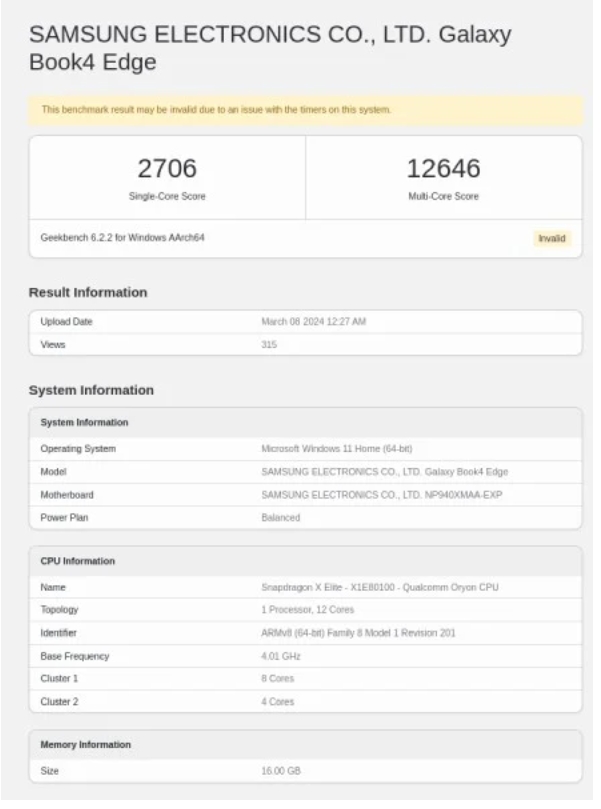Image resolution: width=601 pixels, height=809 pixels.
Task: Click the multi-core score 12646
Action: [443, 168]
